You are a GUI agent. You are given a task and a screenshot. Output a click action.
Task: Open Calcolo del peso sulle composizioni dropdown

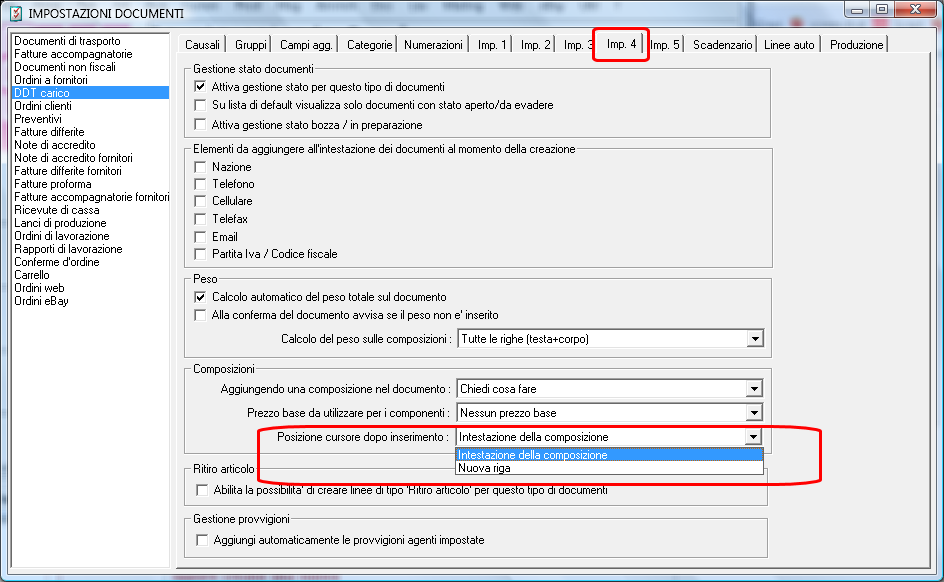click(610, 339)
